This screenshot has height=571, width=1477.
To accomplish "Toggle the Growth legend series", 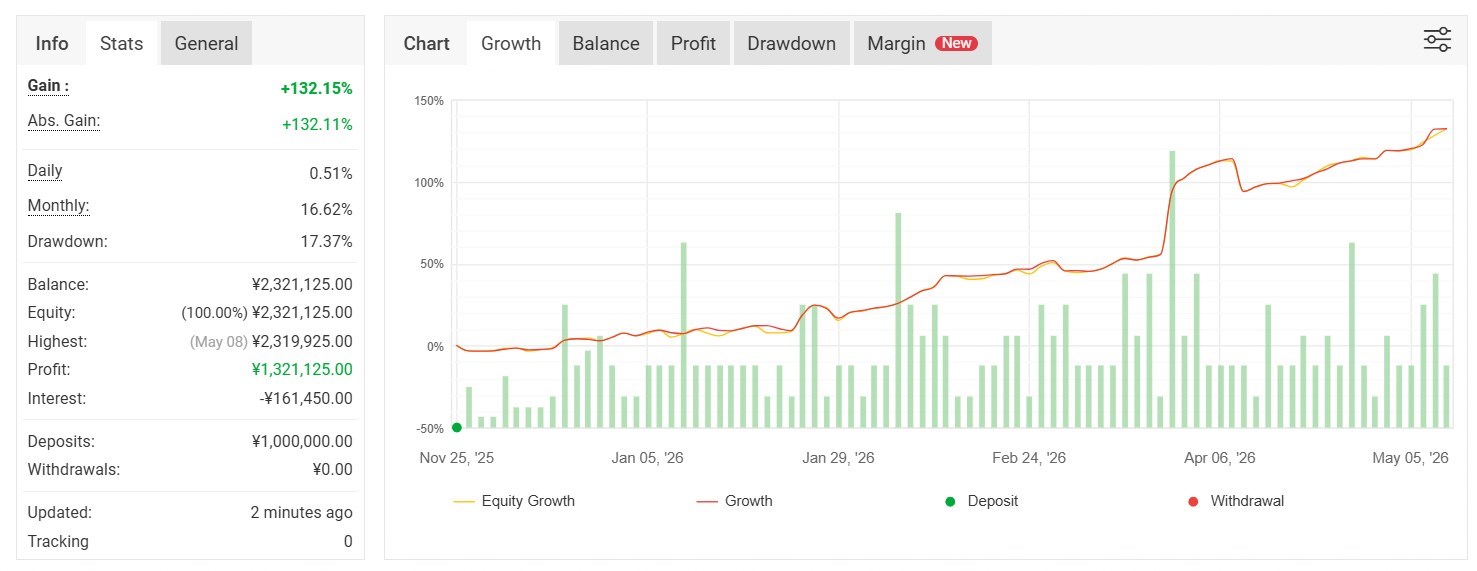I will (734, 501).
